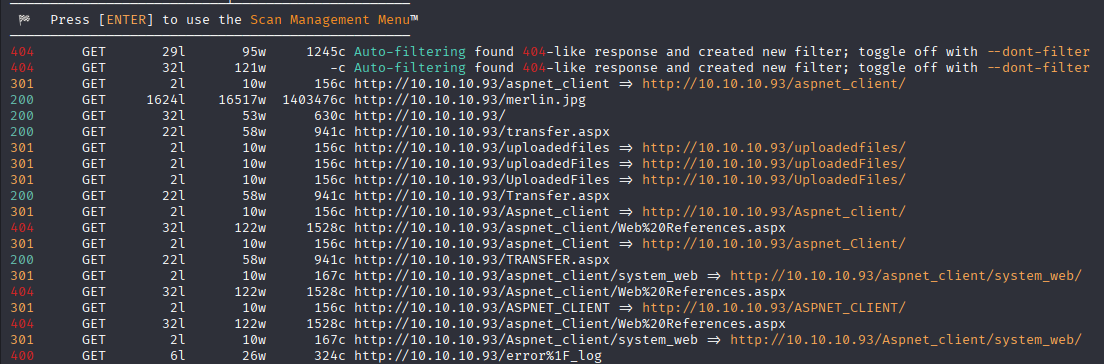
Task: Click the [ENTER] key hint text
Action: click(125, 20)
